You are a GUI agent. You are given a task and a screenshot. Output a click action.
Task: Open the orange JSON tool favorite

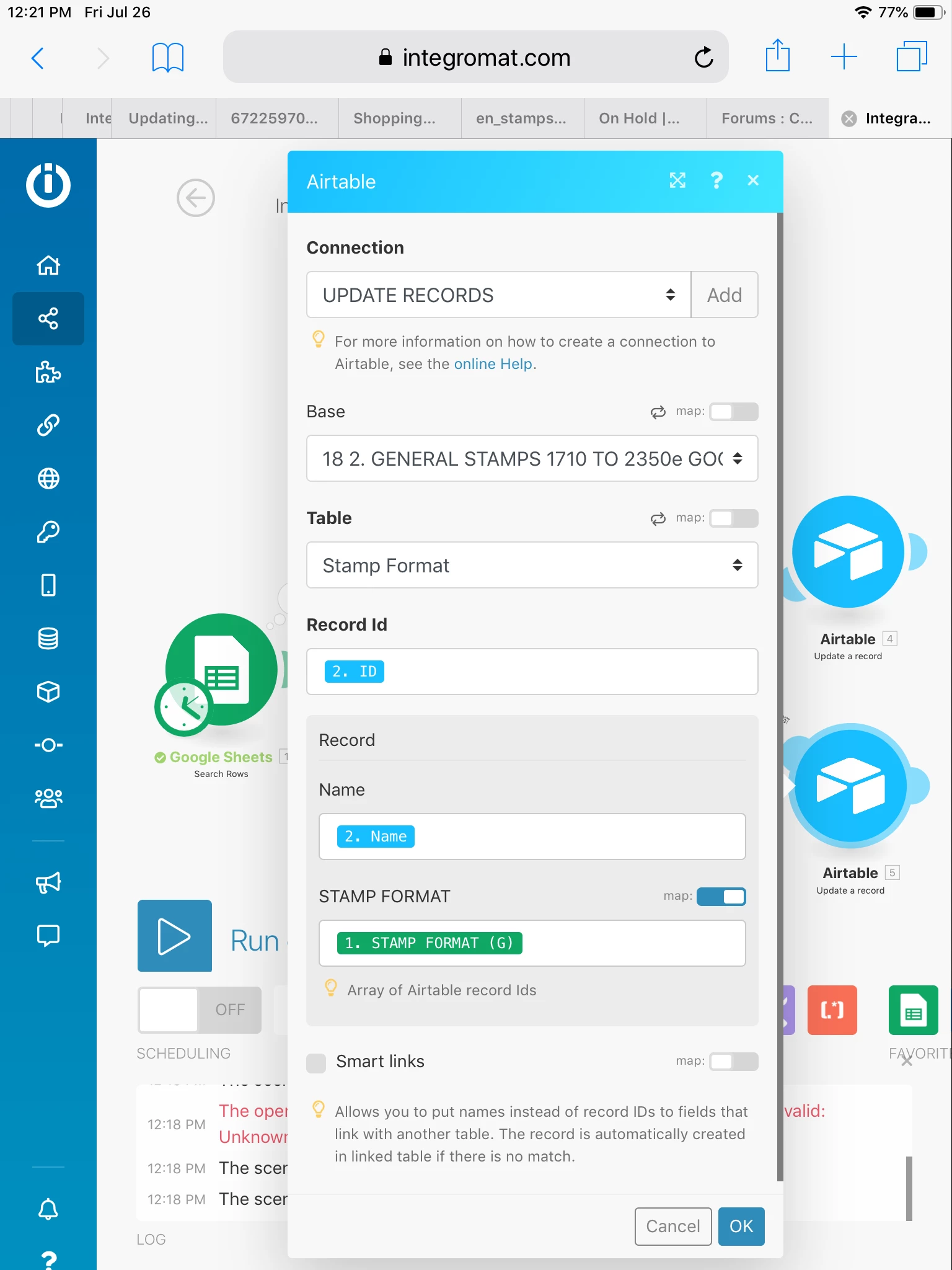tap(832, 1010)
